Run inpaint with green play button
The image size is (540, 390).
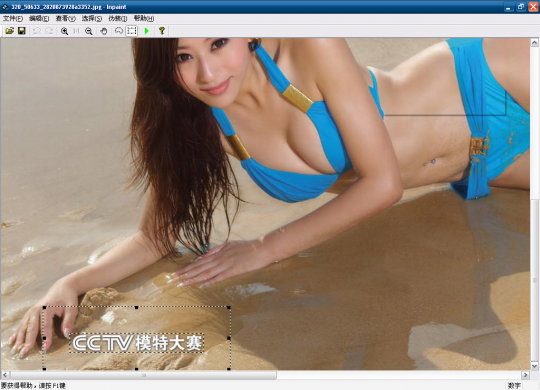[147, 31]
